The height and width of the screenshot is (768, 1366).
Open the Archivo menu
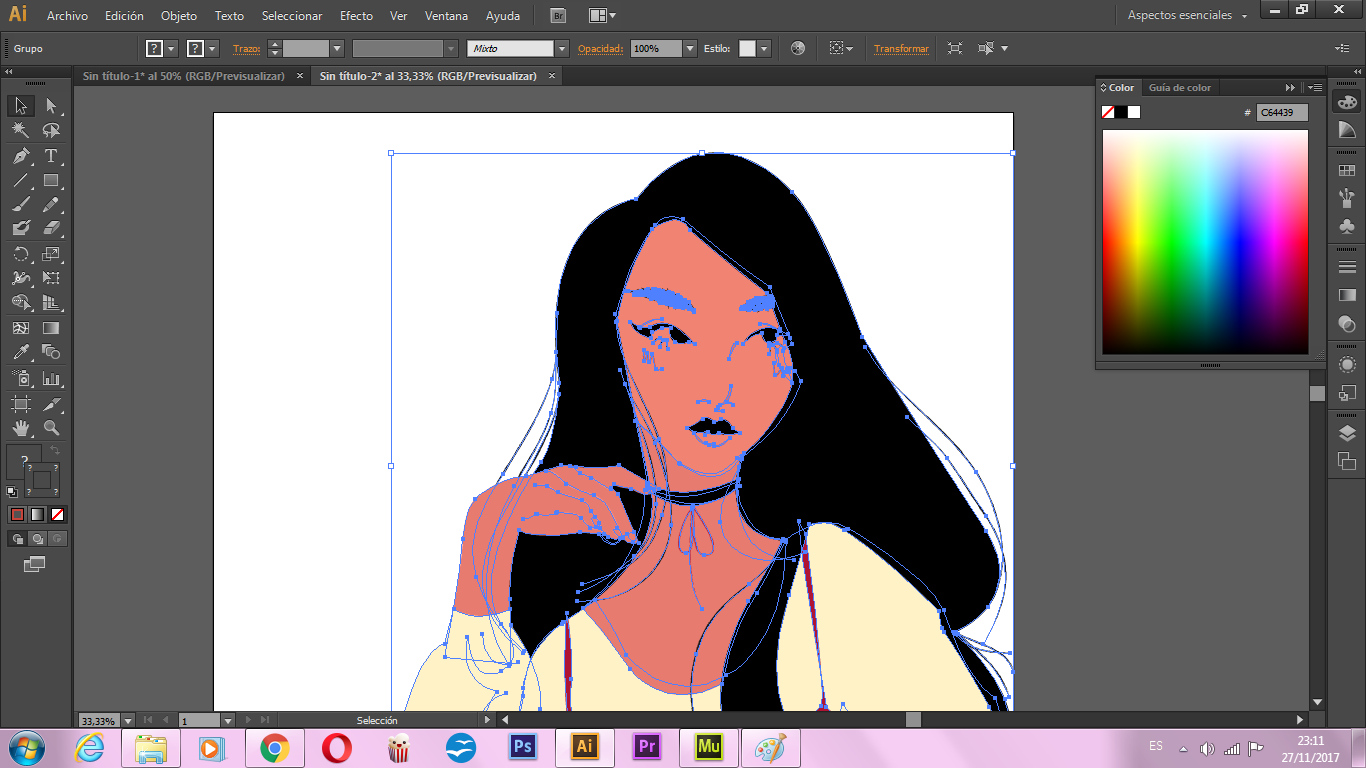(x=67, y=16)
